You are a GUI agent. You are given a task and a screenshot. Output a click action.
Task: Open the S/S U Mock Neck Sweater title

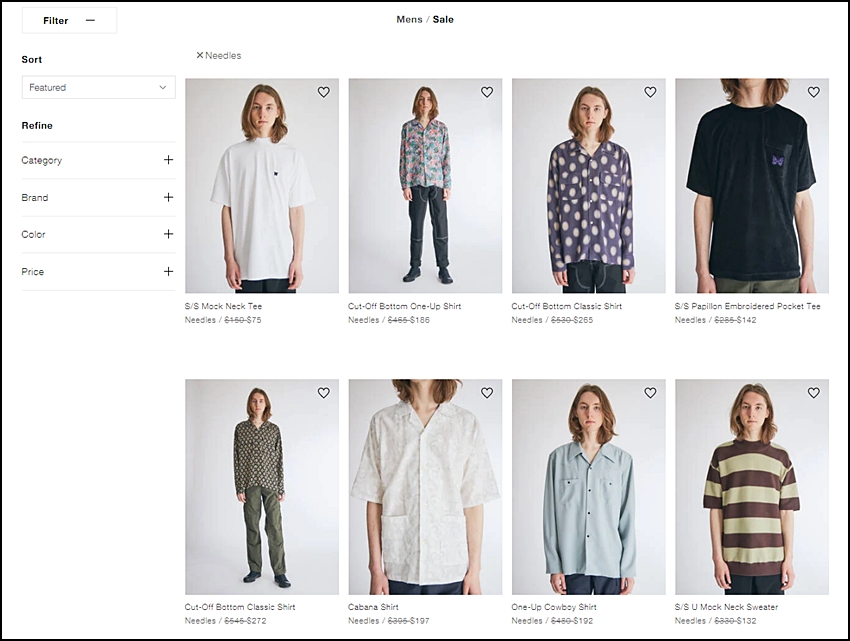click(x=726, y=607)
